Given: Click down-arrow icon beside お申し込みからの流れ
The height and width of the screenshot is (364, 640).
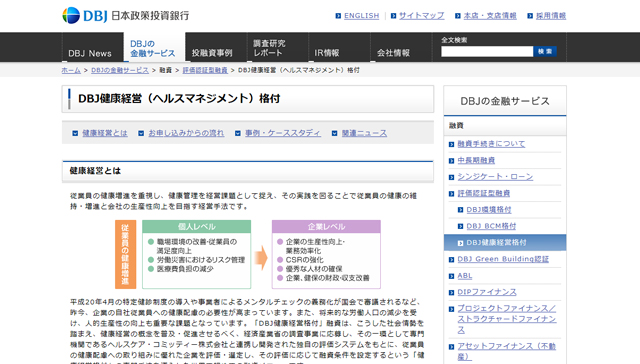Looking at the screenshot, I should coord(141,133).
